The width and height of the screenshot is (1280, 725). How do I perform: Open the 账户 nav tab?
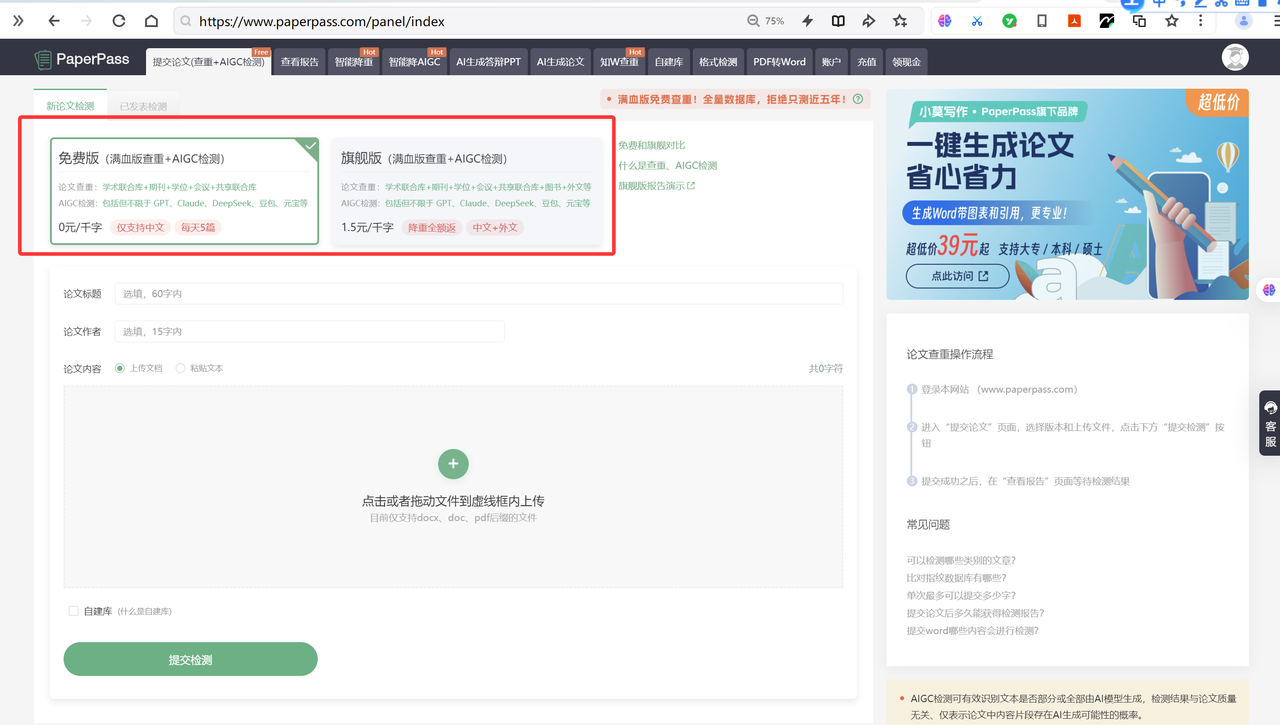[831, 62]
